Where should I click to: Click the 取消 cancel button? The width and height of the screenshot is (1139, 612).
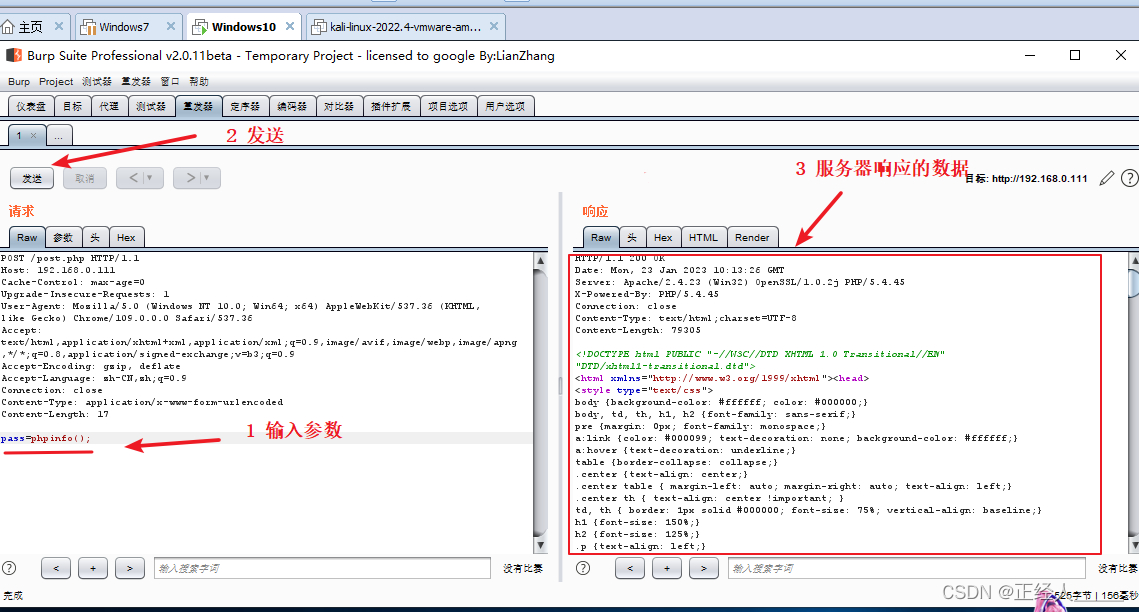(85, 178)
